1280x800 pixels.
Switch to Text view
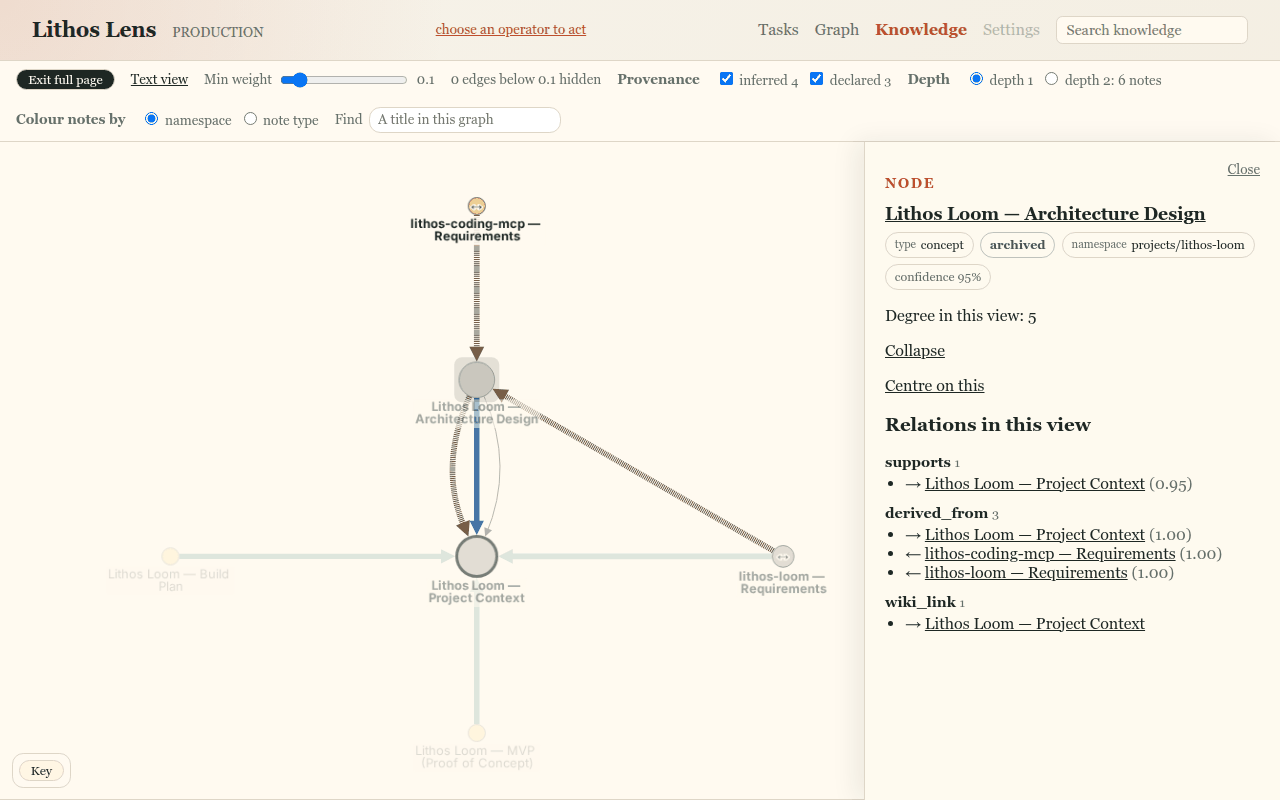[x=159, y=79]
